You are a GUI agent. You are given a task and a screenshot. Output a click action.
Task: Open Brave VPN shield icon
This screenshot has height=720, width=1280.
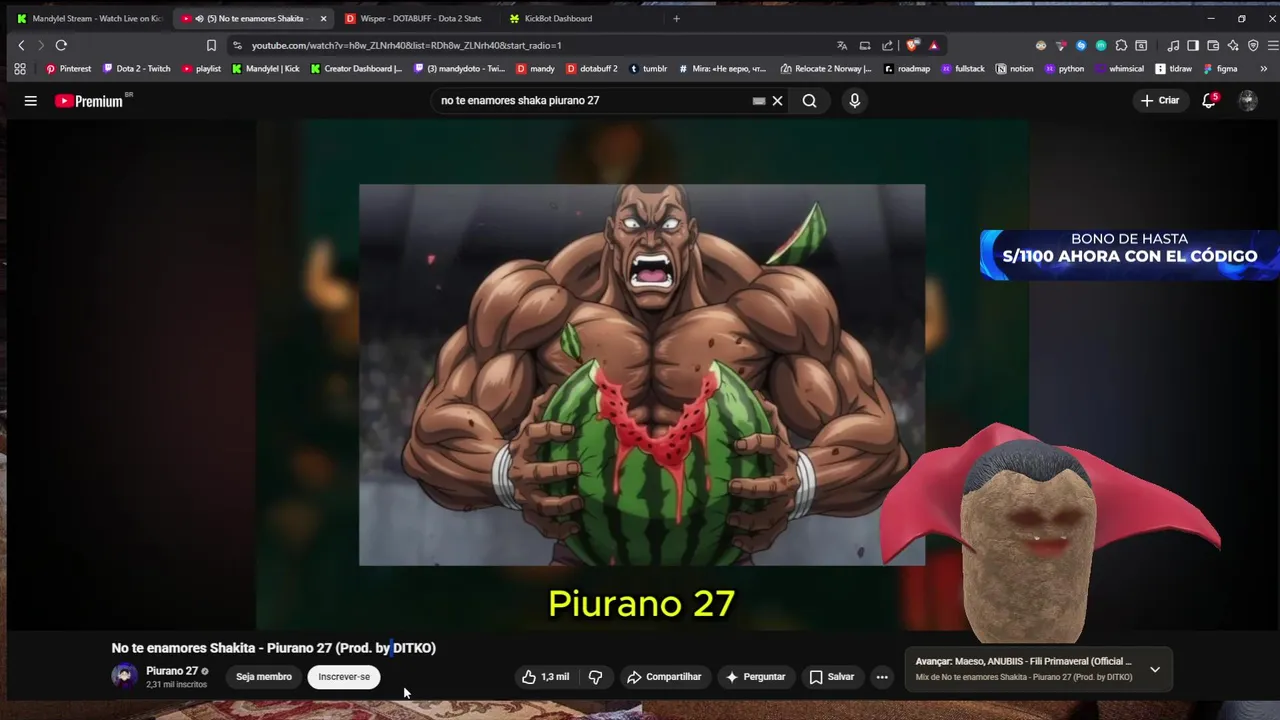pos(1253,45)
